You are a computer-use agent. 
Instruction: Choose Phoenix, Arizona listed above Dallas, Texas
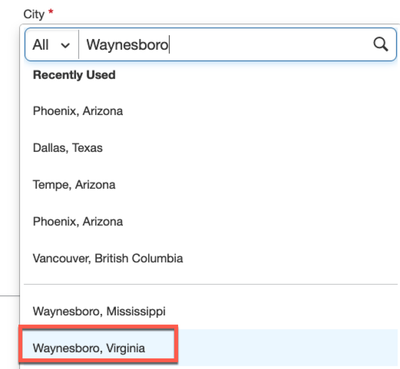point(211,111)
